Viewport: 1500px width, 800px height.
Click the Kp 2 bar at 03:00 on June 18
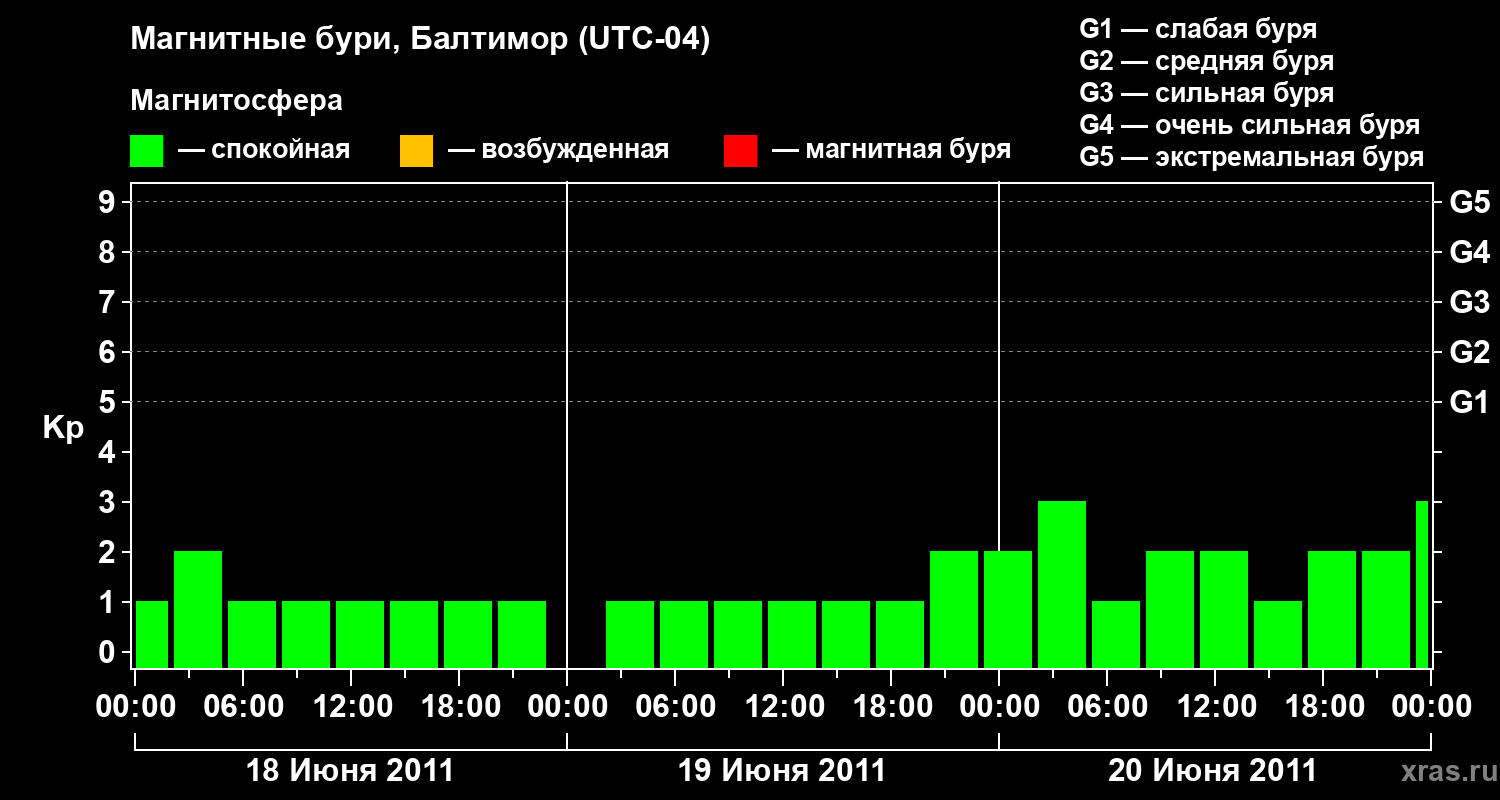198,610
